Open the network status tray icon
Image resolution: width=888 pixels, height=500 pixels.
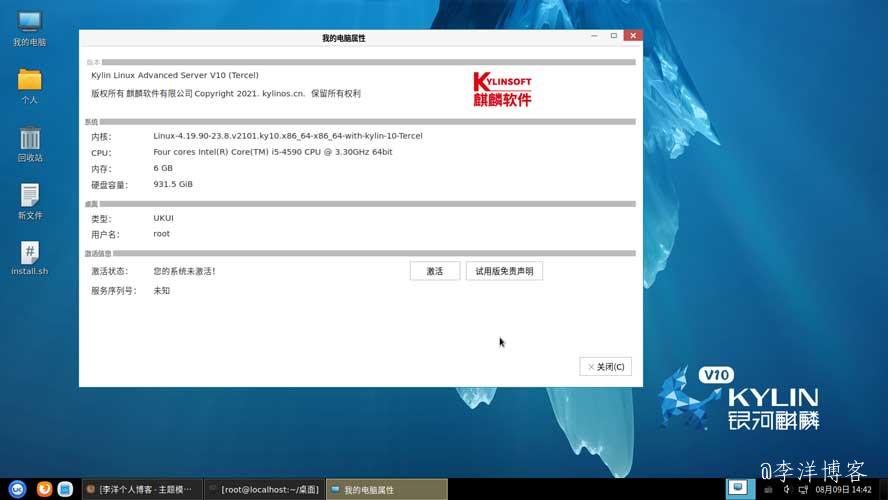coord(804,490)
